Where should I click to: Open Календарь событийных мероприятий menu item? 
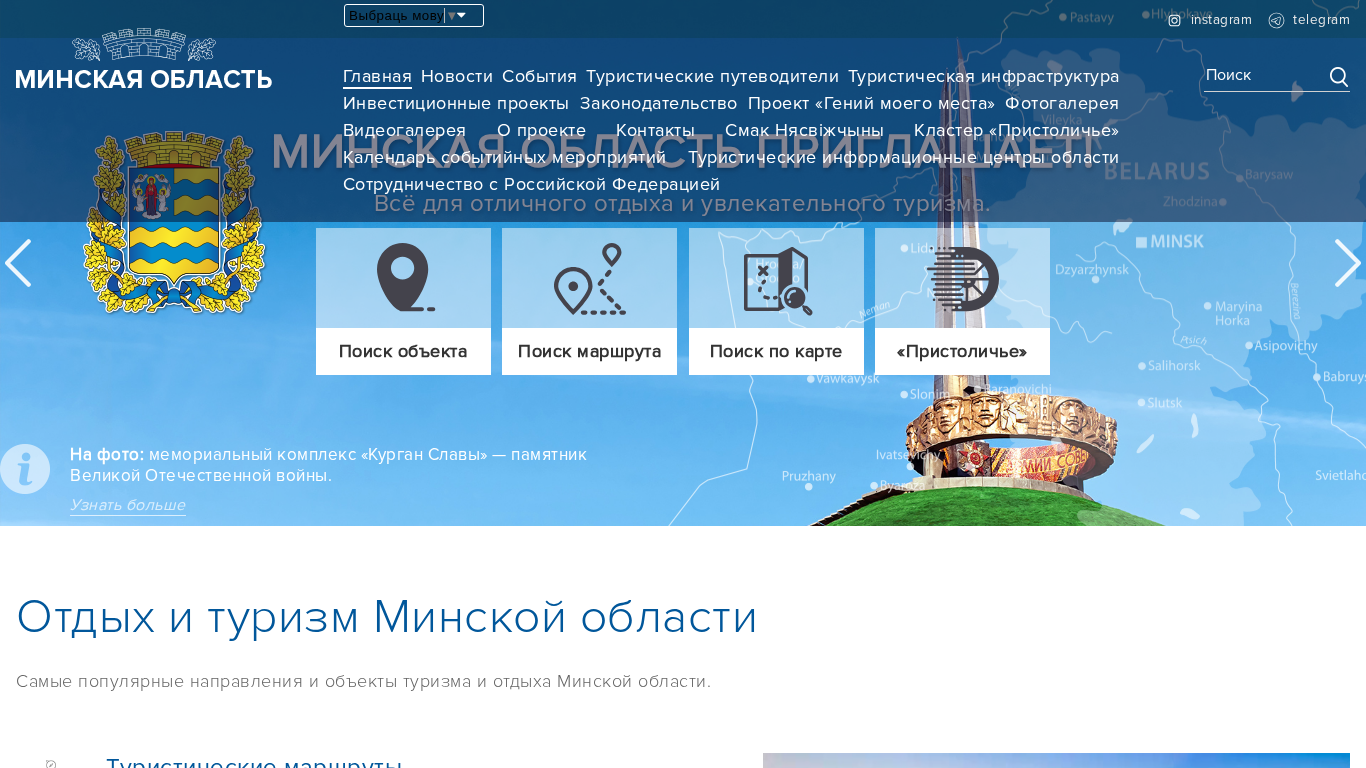pyautogui.click(x=504, y=158)
